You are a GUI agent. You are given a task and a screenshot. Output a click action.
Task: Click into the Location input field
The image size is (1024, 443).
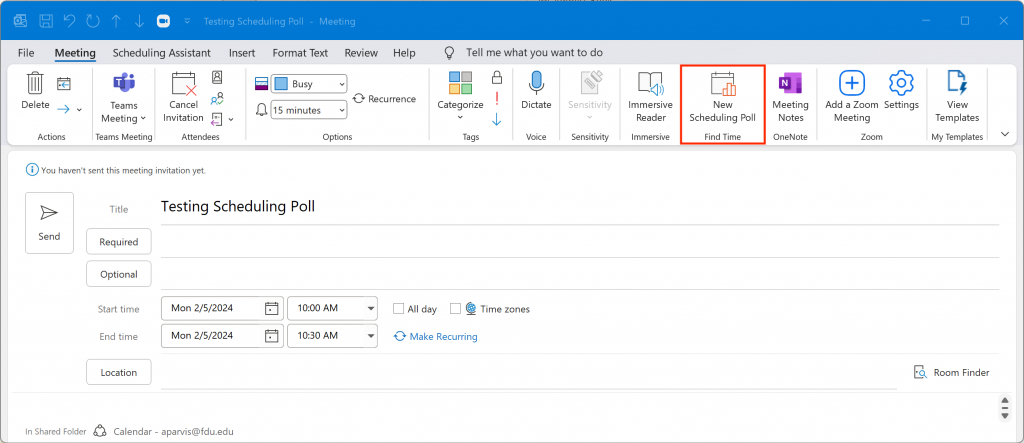[x=528, y=373]
